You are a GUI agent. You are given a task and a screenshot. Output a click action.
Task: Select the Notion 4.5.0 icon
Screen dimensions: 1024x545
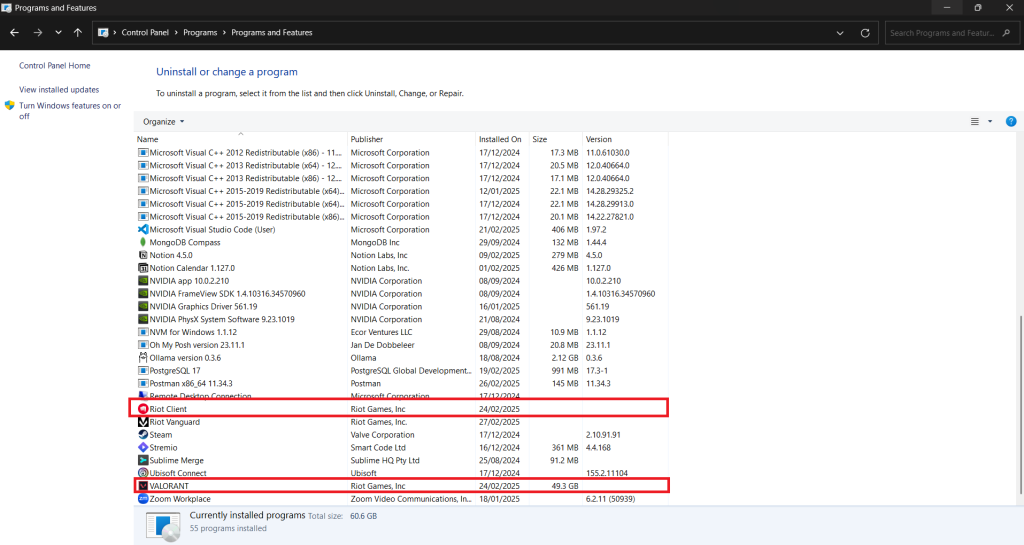(x=143, y=255)
